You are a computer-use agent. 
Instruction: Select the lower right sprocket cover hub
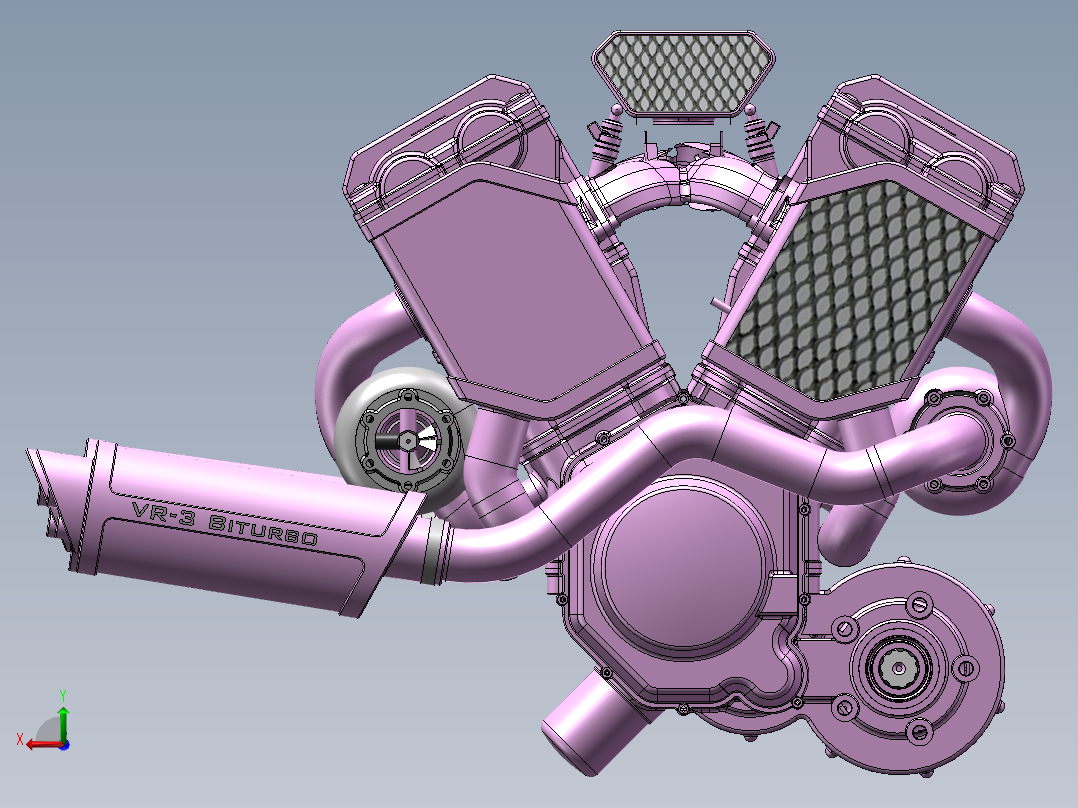click(x=899, y=667)
